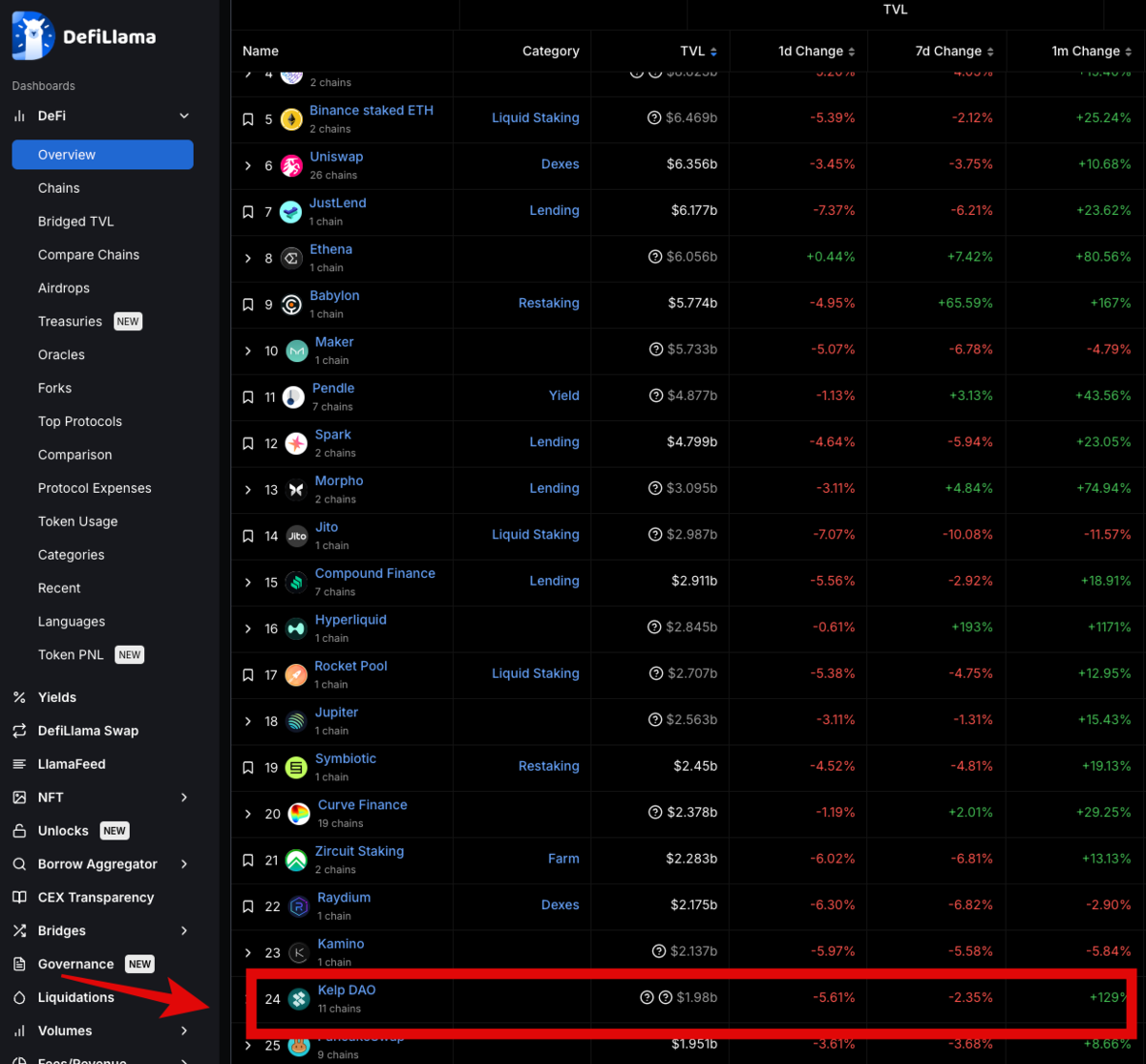Open Restaking category for Babylon
Screen dimensions: 1146x1064
point(548,303)
